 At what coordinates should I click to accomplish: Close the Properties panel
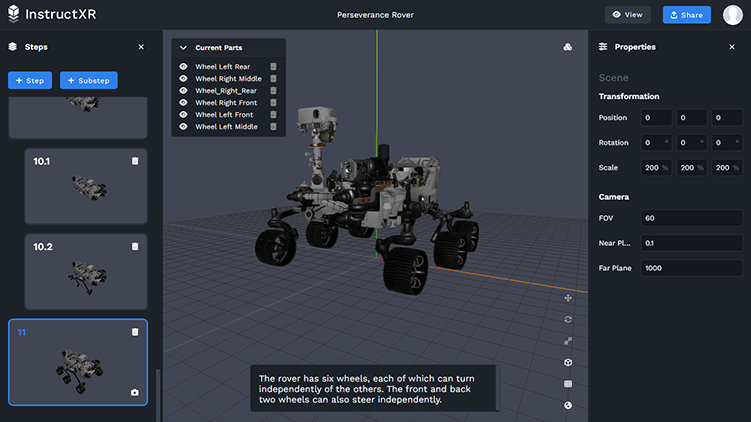(732, 47)
